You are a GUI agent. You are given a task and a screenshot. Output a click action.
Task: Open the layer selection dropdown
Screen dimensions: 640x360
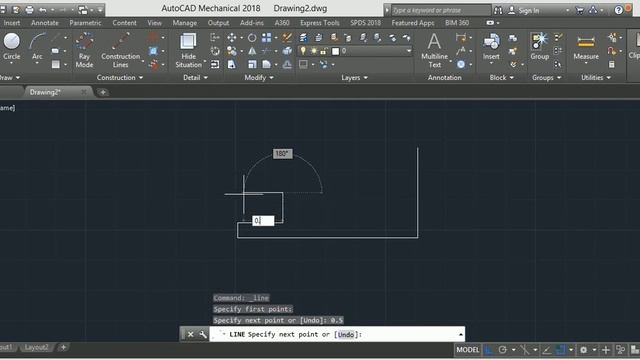(409, 51)
